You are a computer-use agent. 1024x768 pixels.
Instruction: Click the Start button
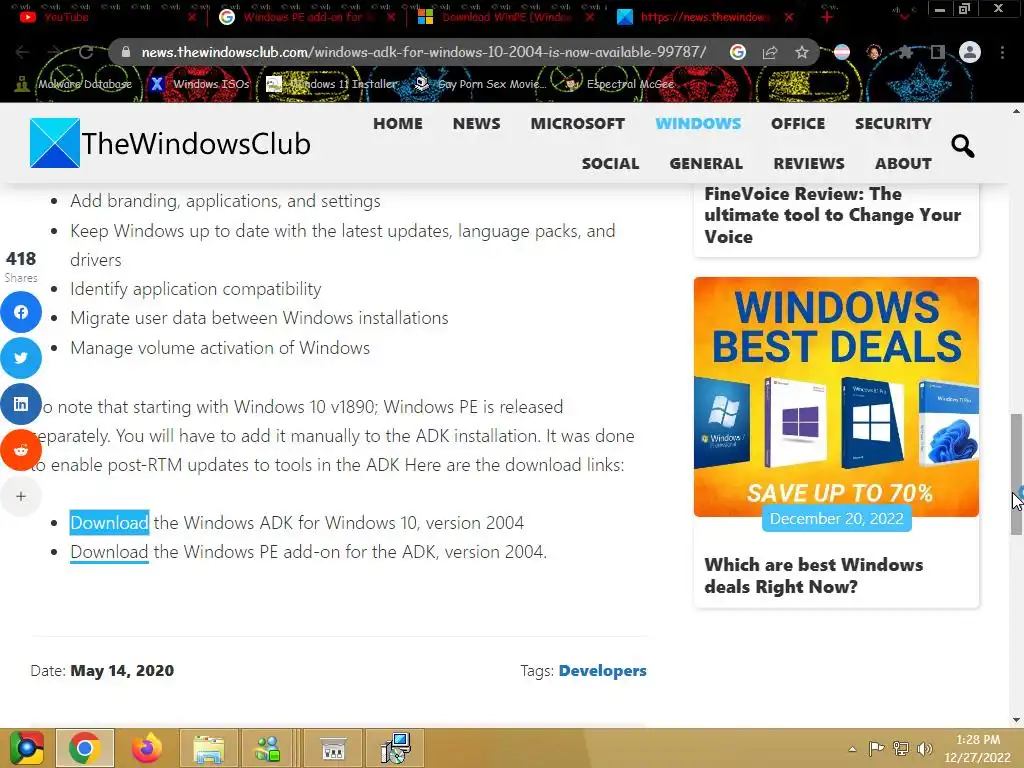(x=26, y=748)
